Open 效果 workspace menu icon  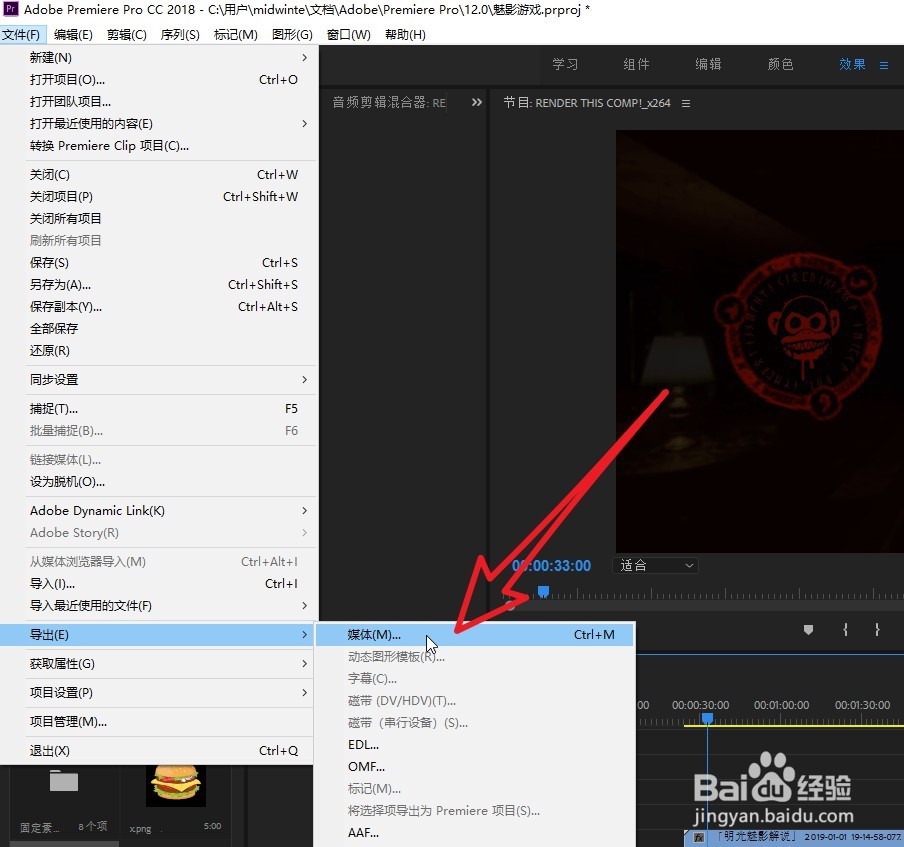point(884,65)
